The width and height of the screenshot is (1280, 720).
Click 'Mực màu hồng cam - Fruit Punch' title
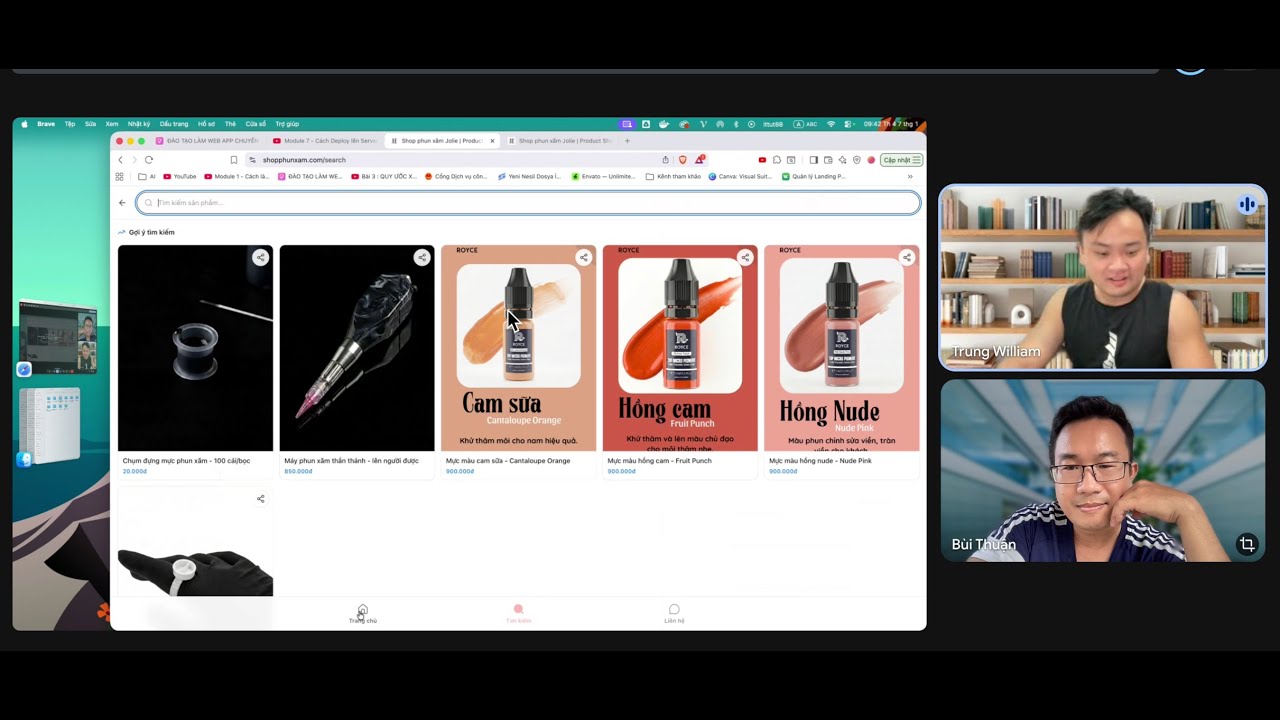659,461
